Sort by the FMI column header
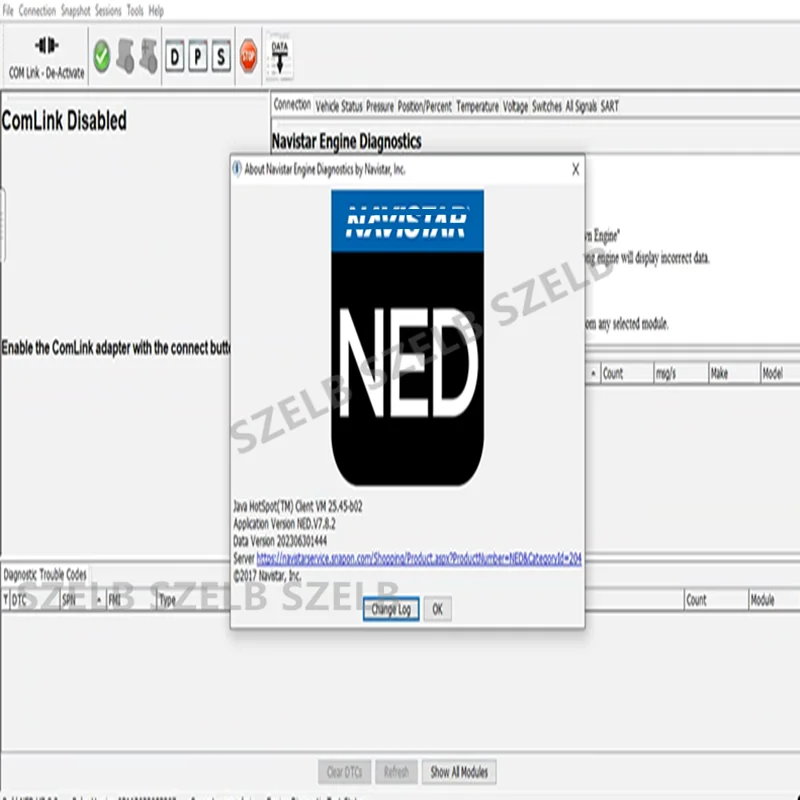This screenshot has height=800, width=800. point(131,600)
